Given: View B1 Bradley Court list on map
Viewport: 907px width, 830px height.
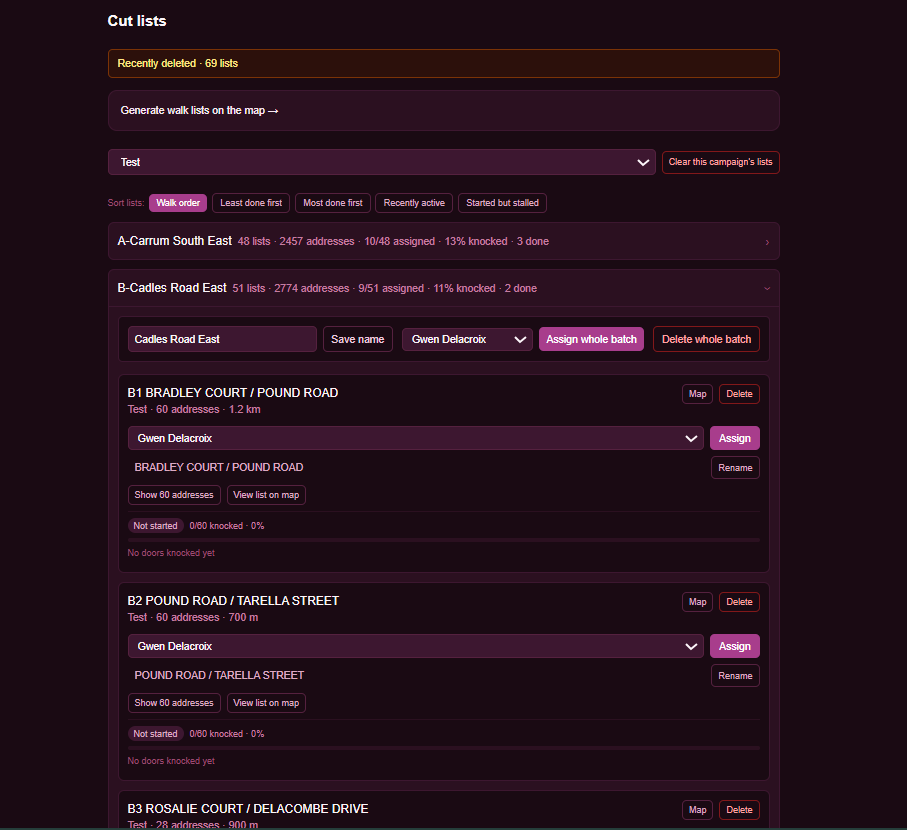Looking at the screenshot, I should coord(266,495).
